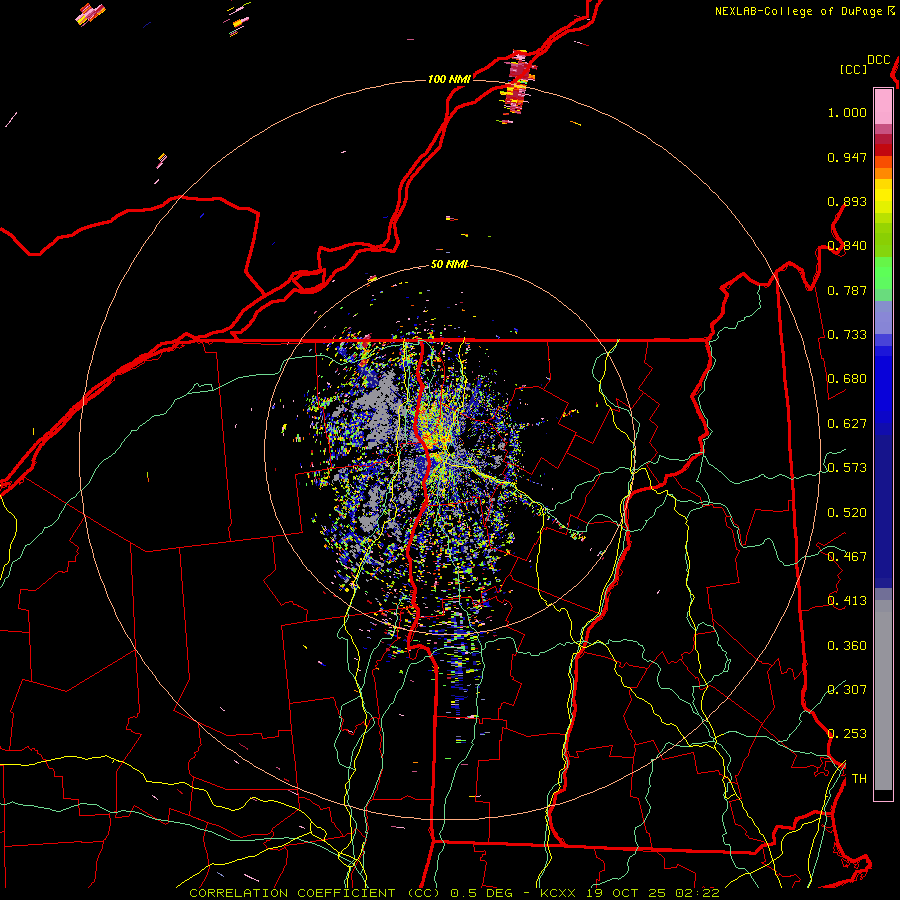Click the 0.573 scale value
This screenshot has height=900, width=900.
(847, 468)
